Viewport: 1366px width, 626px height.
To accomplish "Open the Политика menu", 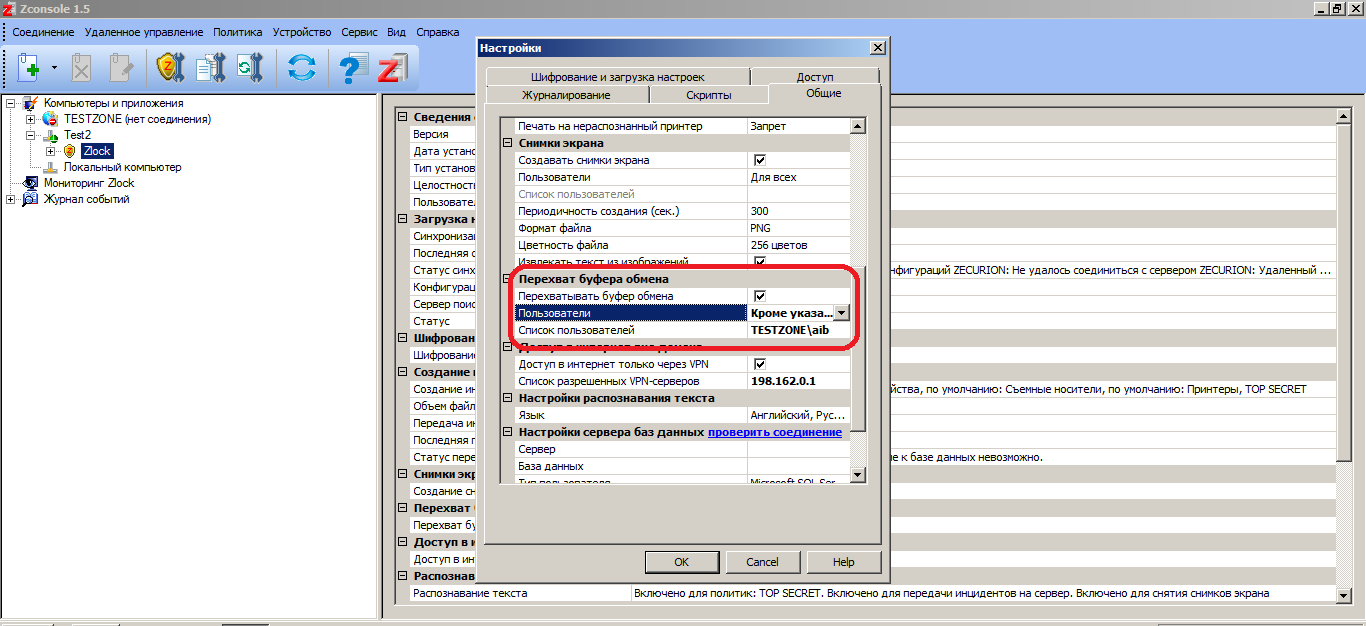I will point(238,32).
